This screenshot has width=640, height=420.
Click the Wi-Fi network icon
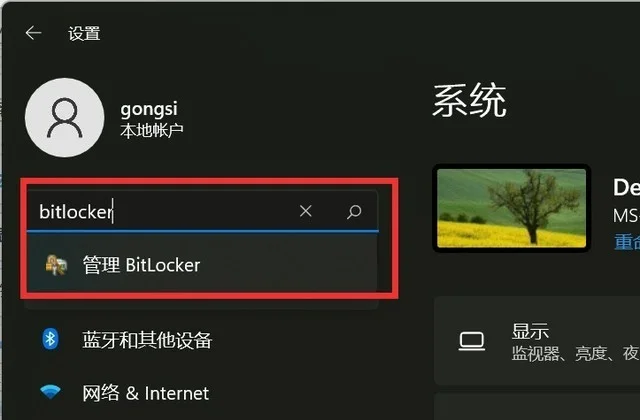(50, 391)
